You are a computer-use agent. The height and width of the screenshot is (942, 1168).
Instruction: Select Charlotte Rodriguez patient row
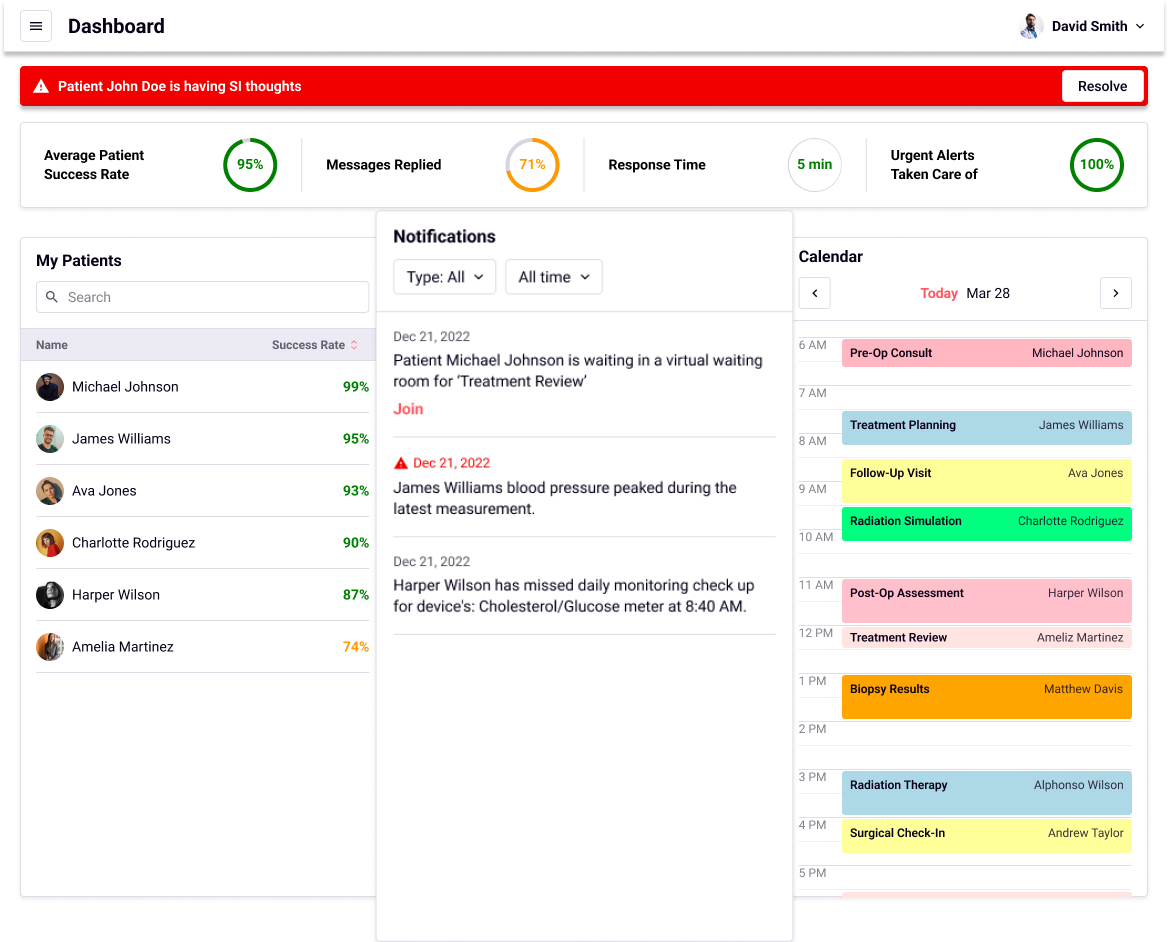(133, 543)
